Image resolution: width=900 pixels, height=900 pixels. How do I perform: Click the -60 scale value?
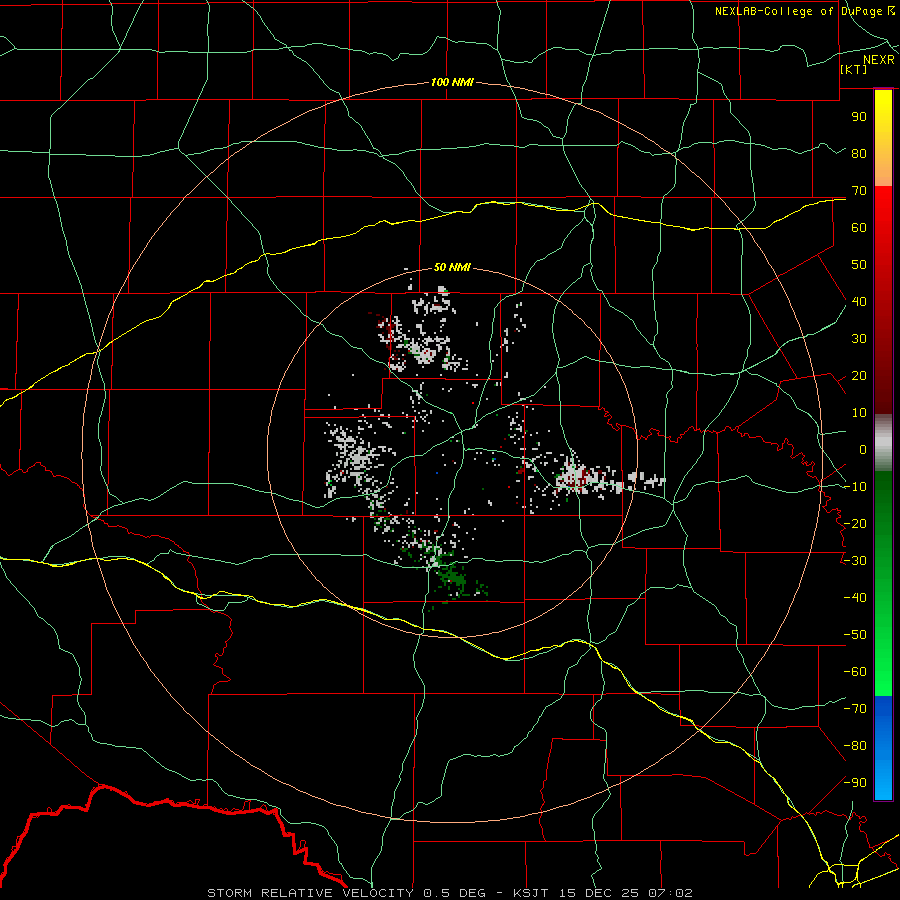855,672
